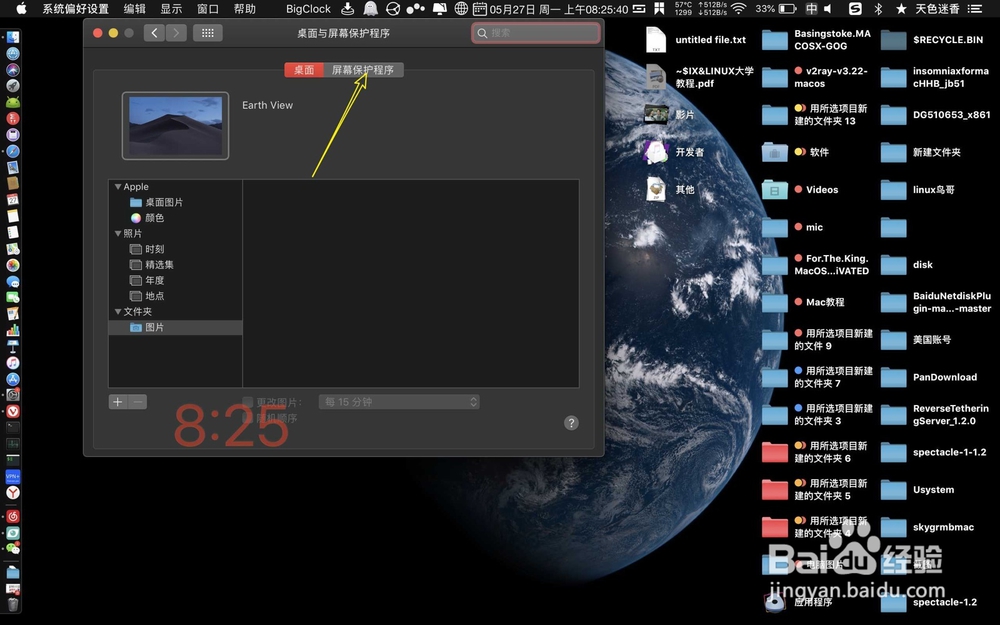This screenshot has height=625, width=1000.
Task: Open help with the question mark button
Action: tap(571, 423)
